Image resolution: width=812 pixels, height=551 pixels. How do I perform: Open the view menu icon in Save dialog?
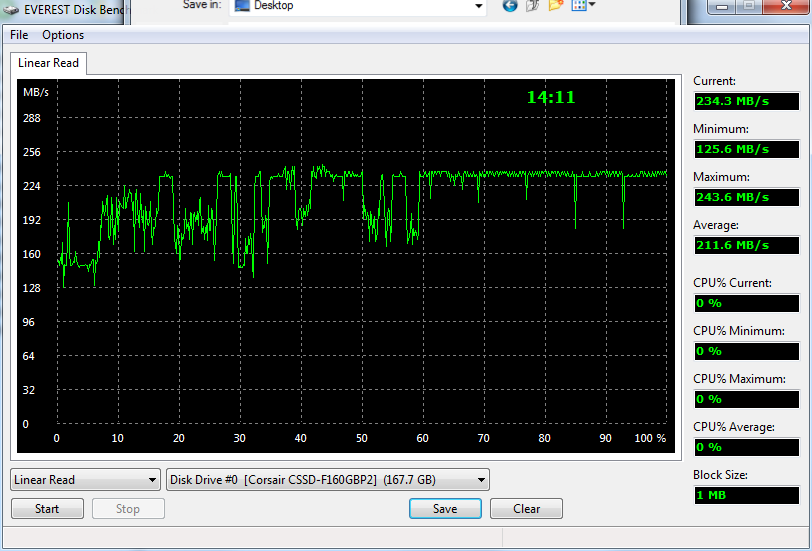pyautogui.click(x=583, y=6)
